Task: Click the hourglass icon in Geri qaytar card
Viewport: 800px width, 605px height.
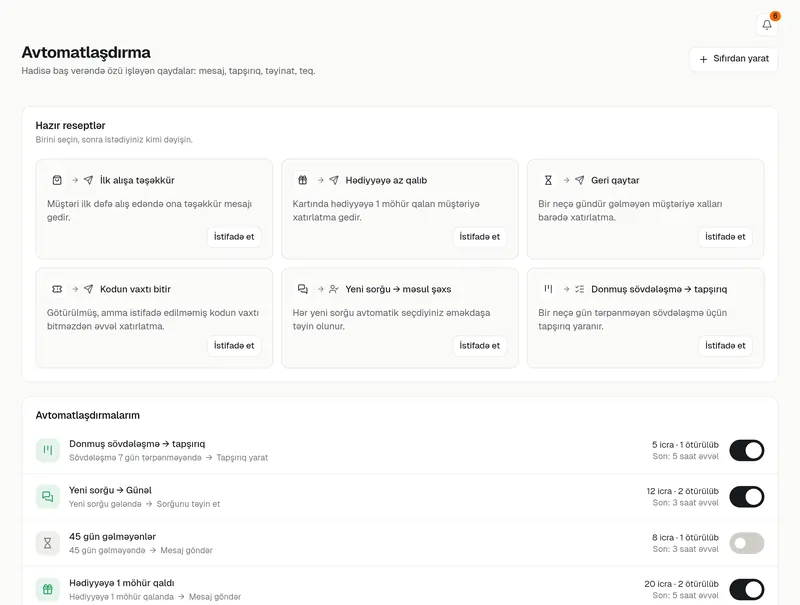Action: point(548,180)
